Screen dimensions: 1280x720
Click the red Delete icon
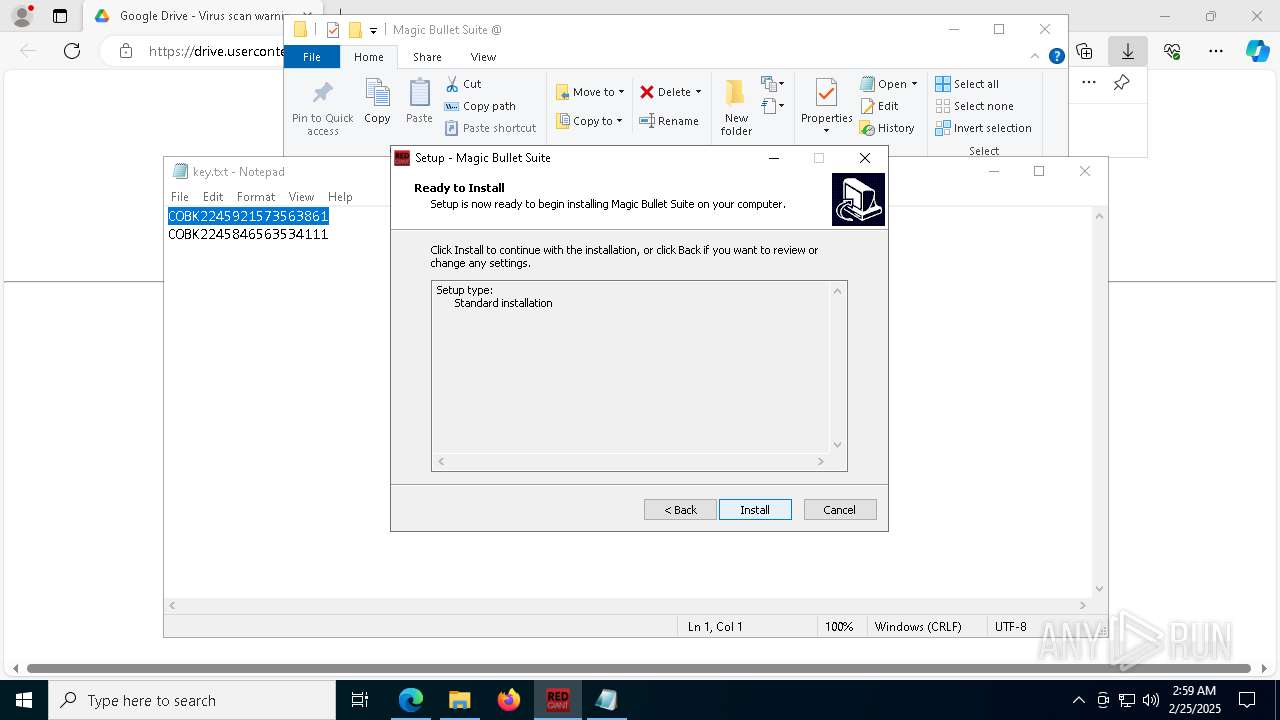click(x=647, y=92)
